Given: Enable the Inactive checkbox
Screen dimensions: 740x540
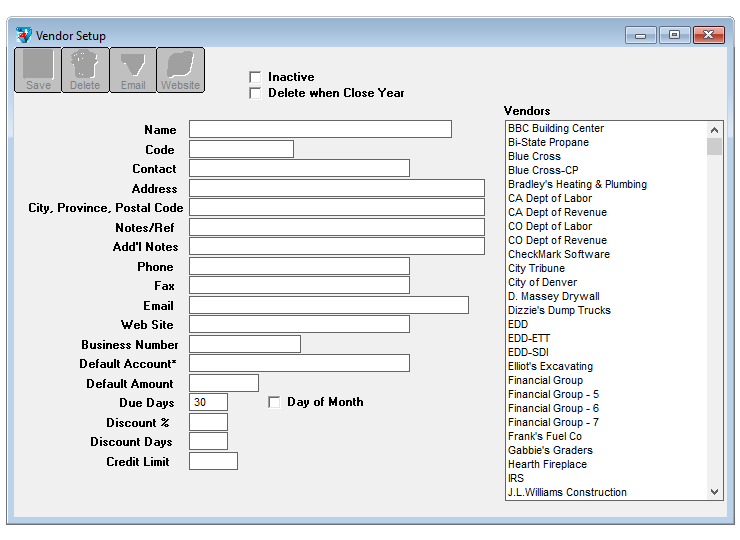Looking at the screenshot, I should [x=256, y=77].
